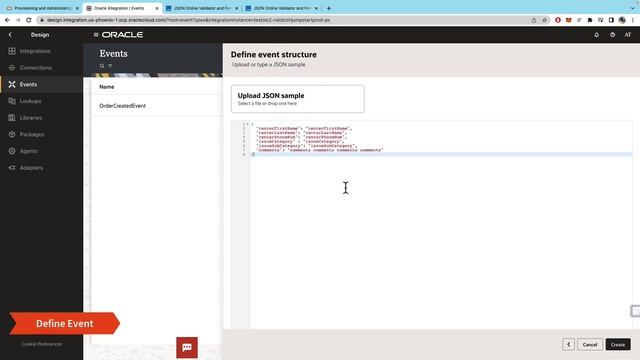
Task: Click the Packages sidebar icon
Action: (x=12, y=134)
